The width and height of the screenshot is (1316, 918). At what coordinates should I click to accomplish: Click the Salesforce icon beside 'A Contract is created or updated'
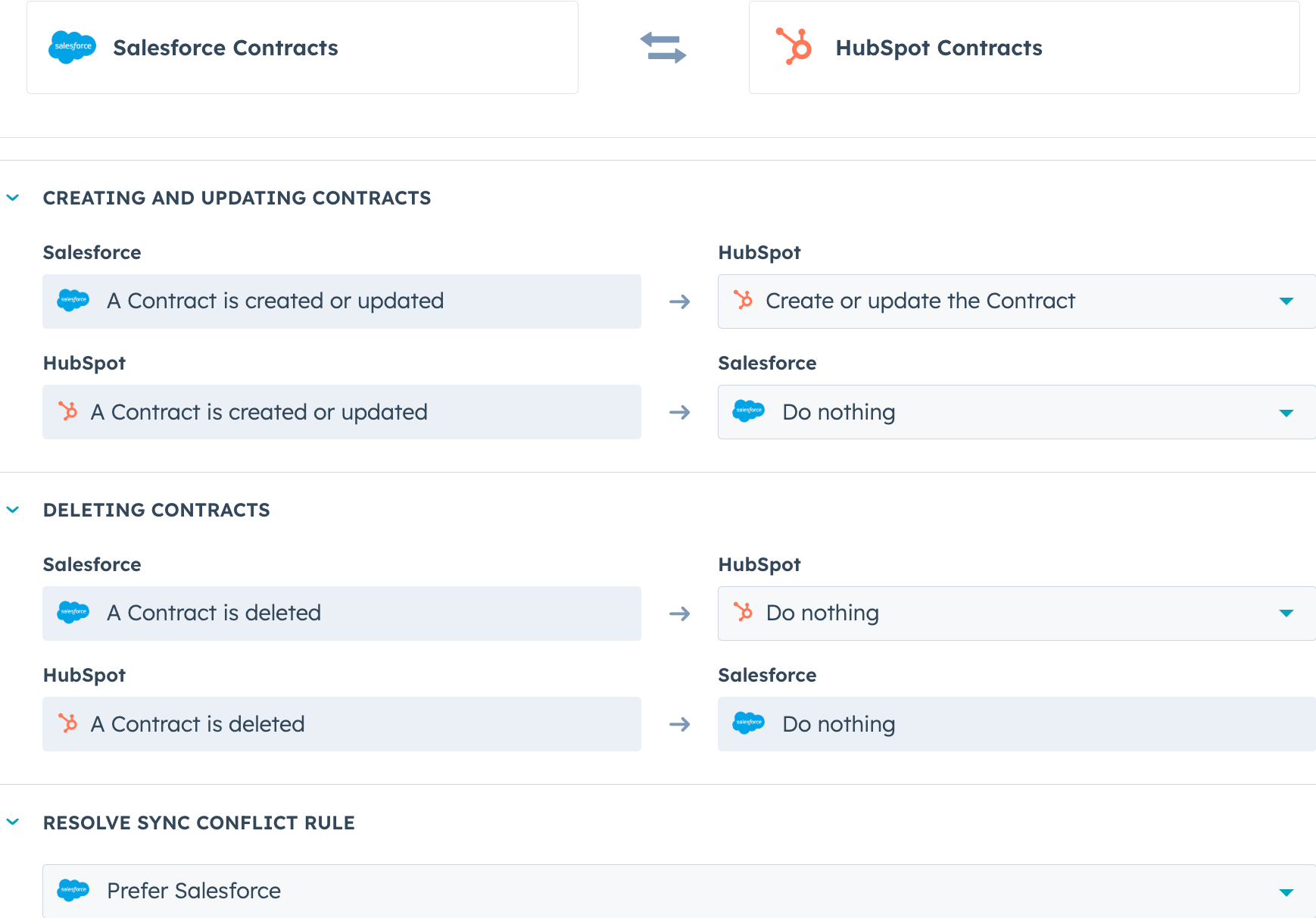click(73, 301)
